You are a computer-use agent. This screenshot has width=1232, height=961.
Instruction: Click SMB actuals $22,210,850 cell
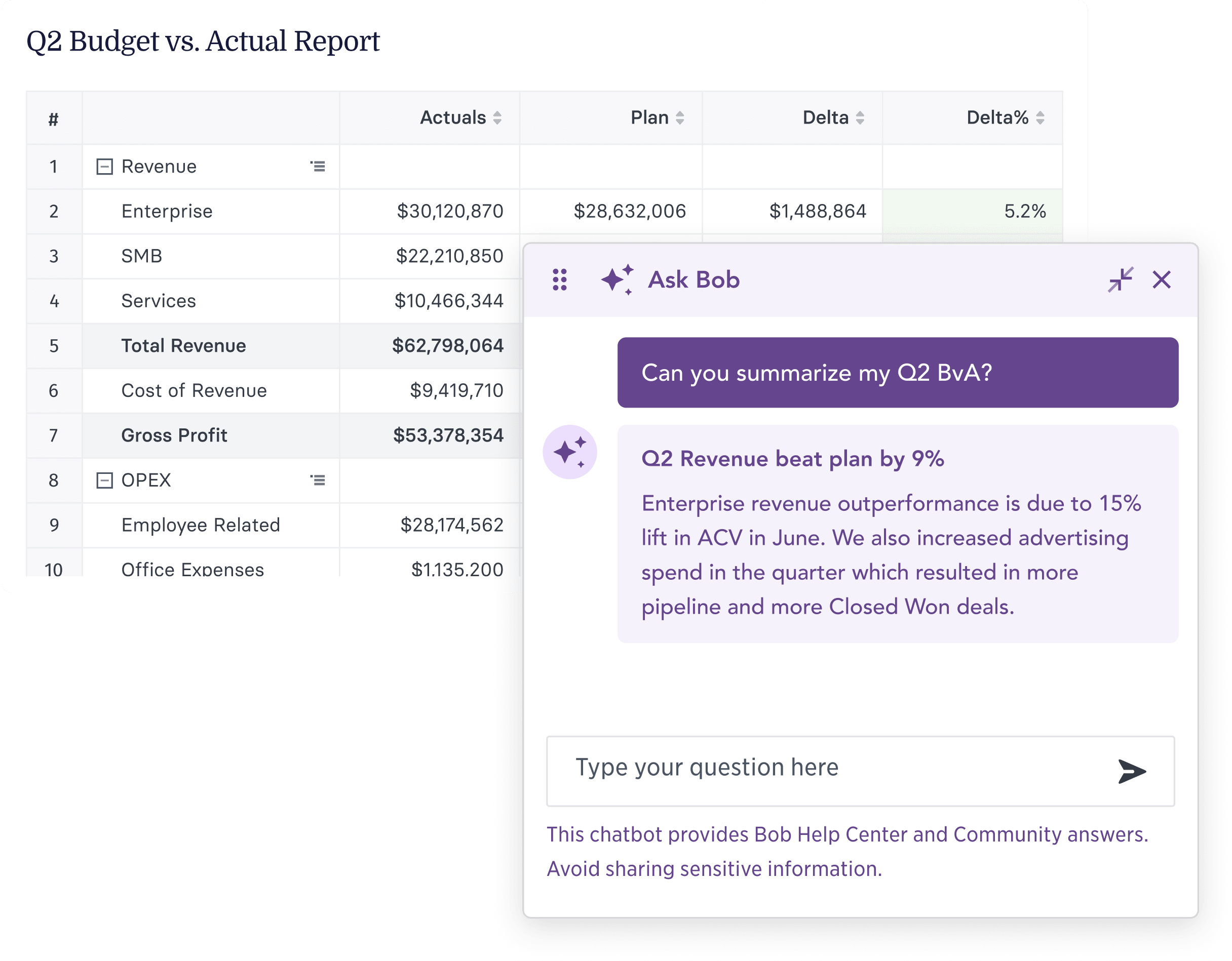pyautogui.click(x=429, y=256)
